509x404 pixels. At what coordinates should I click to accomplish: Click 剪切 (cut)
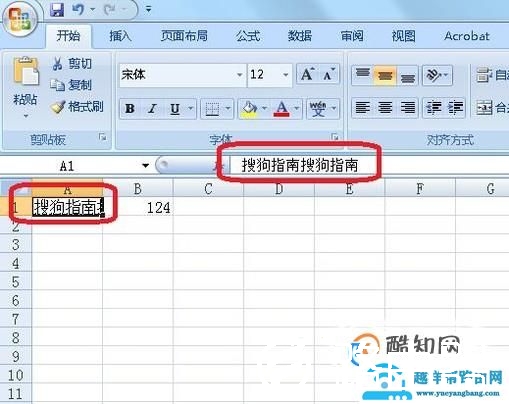tap(72, 63)
